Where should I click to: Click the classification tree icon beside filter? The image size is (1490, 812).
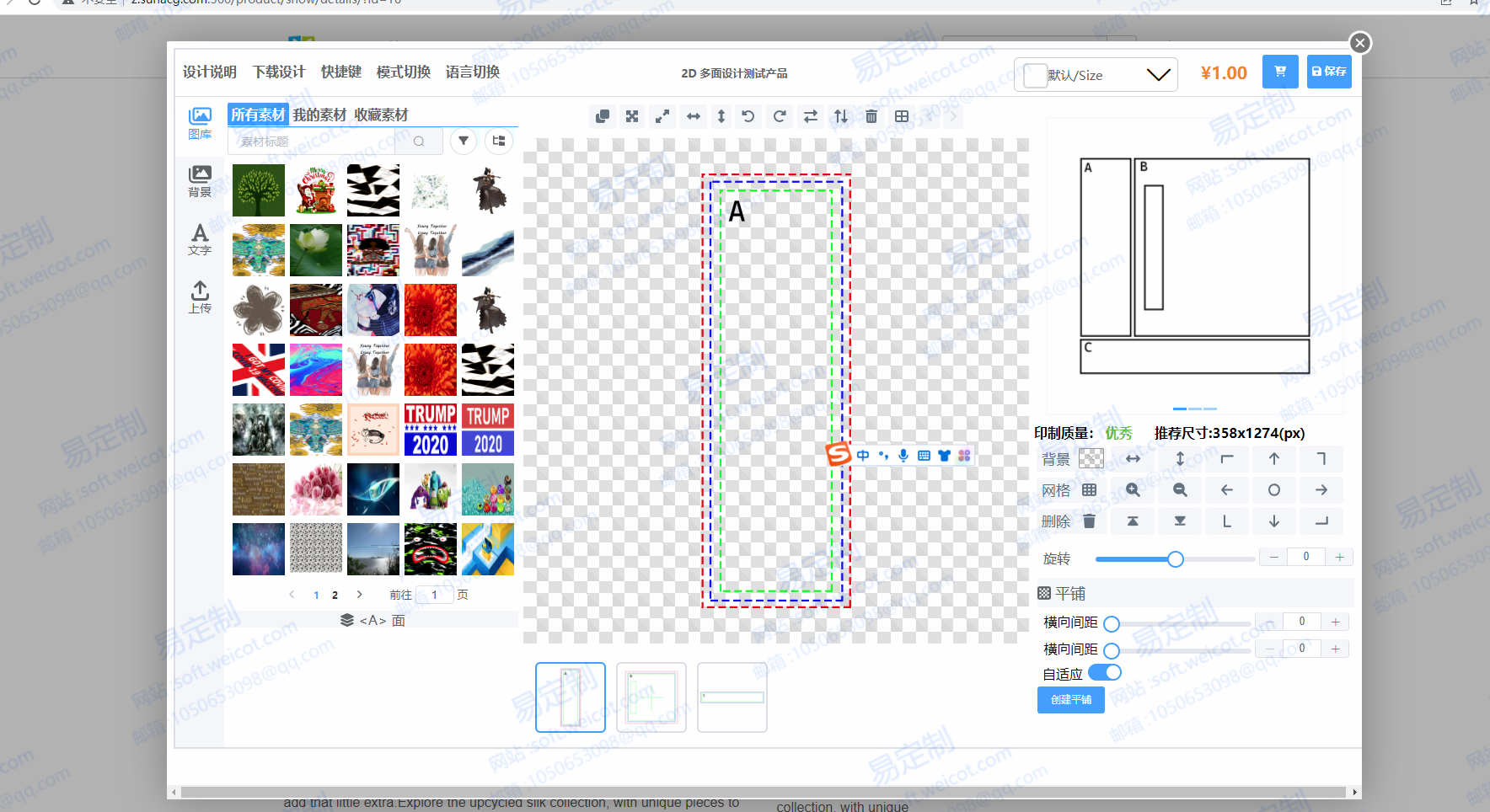click(499, 141)
